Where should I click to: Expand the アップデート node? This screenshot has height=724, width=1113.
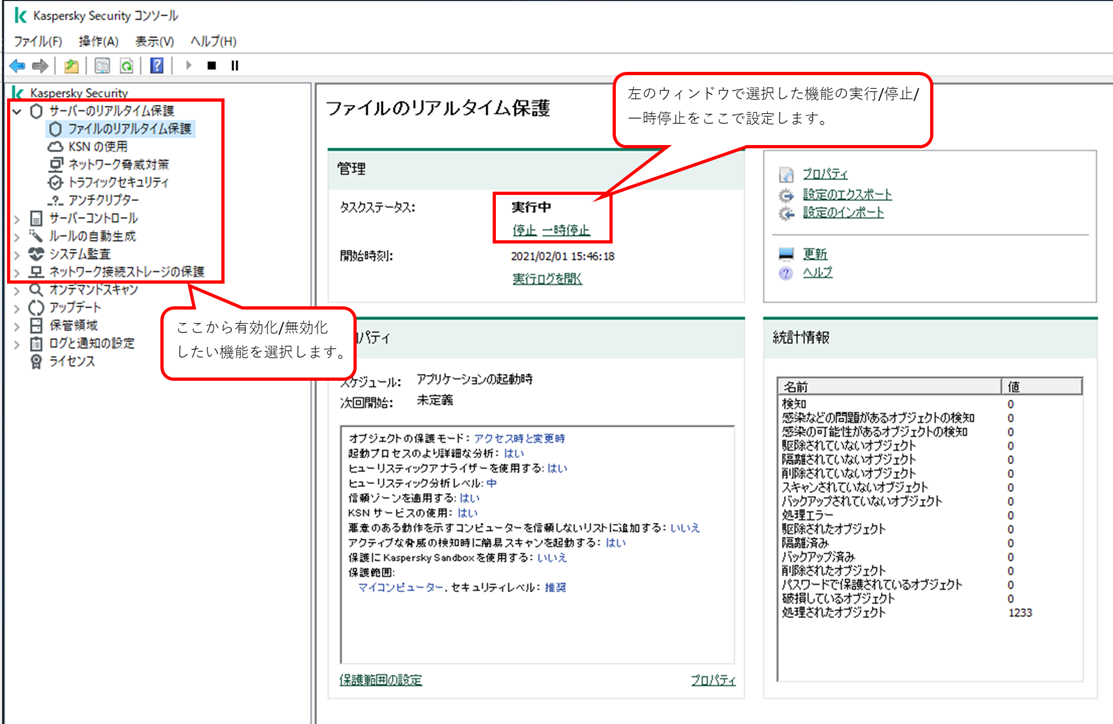click(x=17, y=308)
